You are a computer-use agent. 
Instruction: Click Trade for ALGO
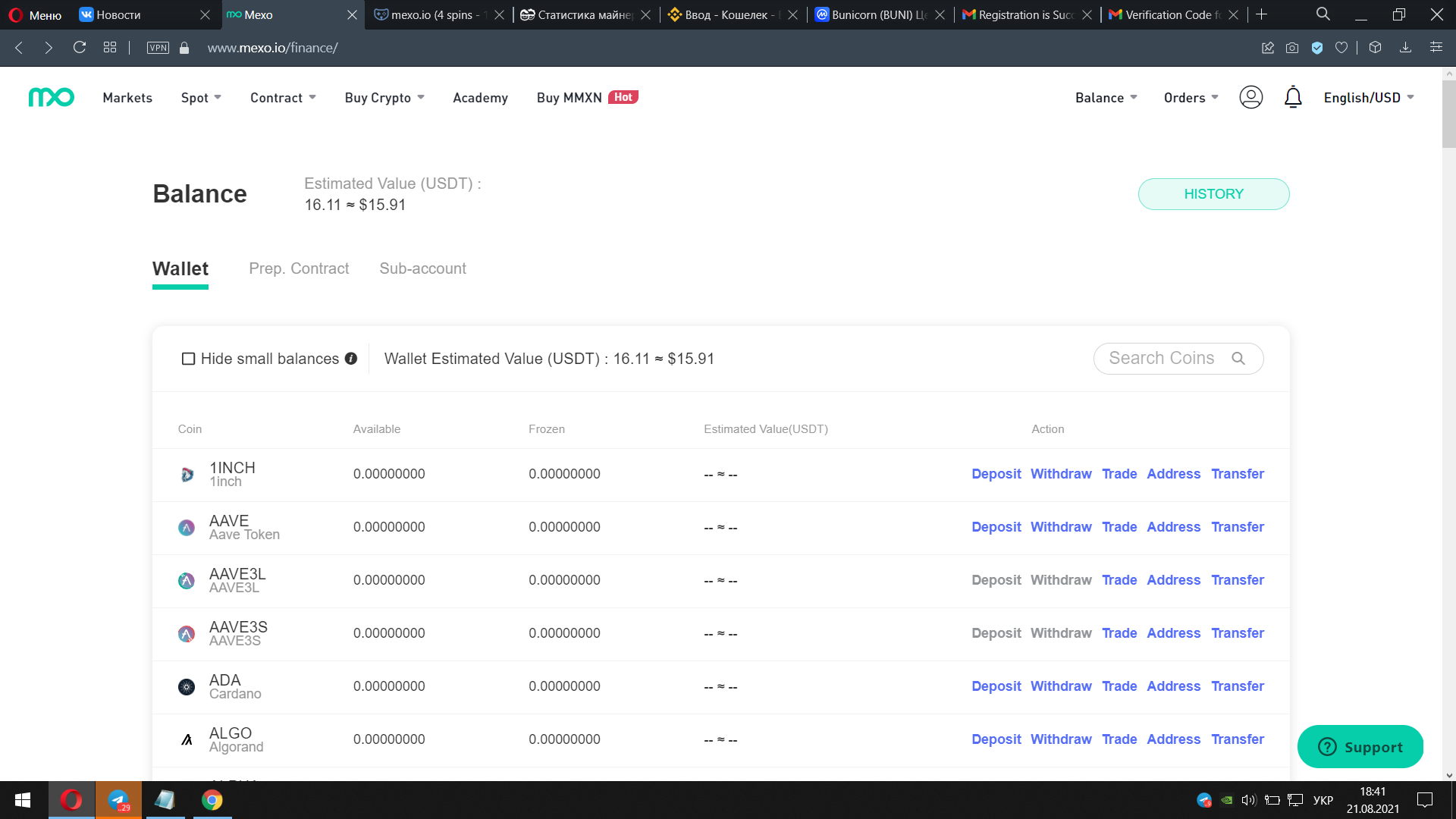1119,739
